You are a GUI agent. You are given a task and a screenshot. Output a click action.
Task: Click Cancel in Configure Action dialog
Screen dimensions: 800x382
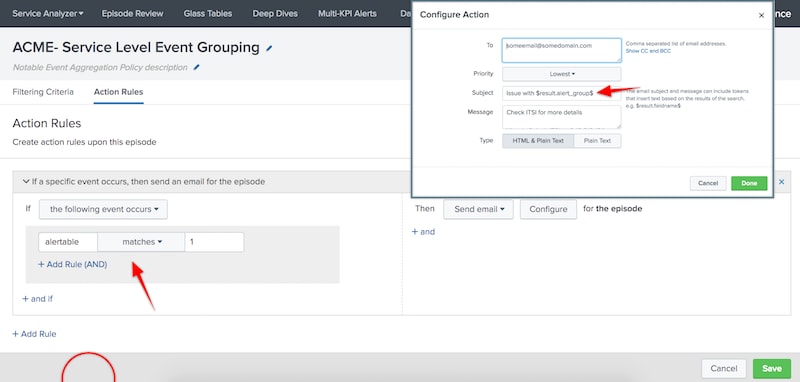[x=708, y=184]
